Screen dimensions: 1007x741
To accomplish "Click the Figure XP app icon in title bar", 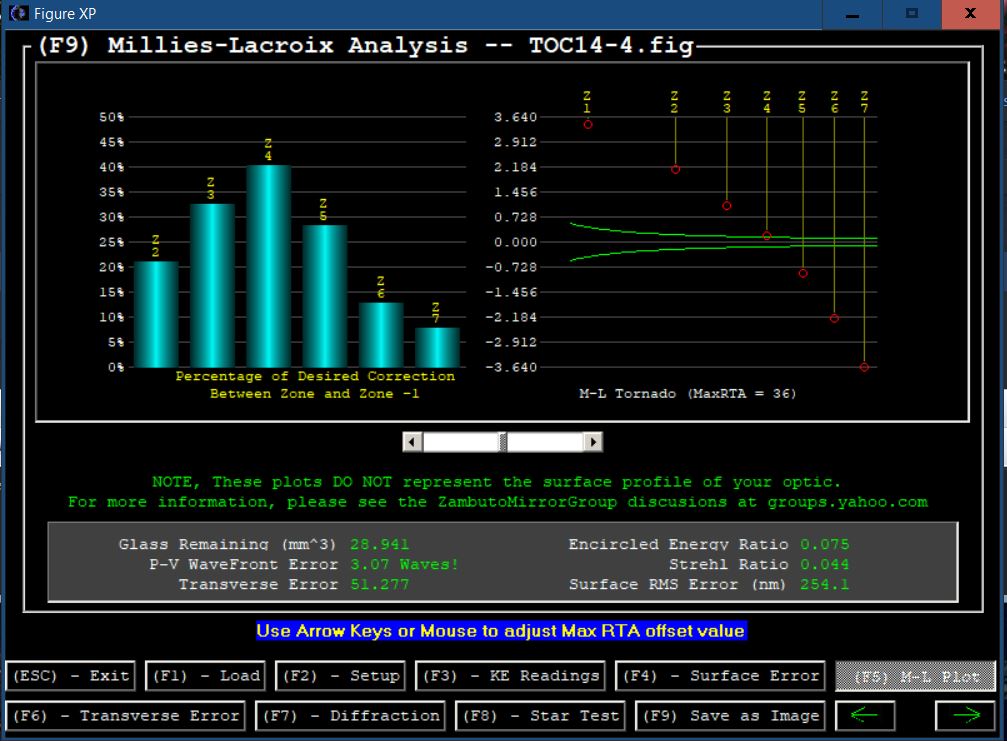I will click(19, 13).
